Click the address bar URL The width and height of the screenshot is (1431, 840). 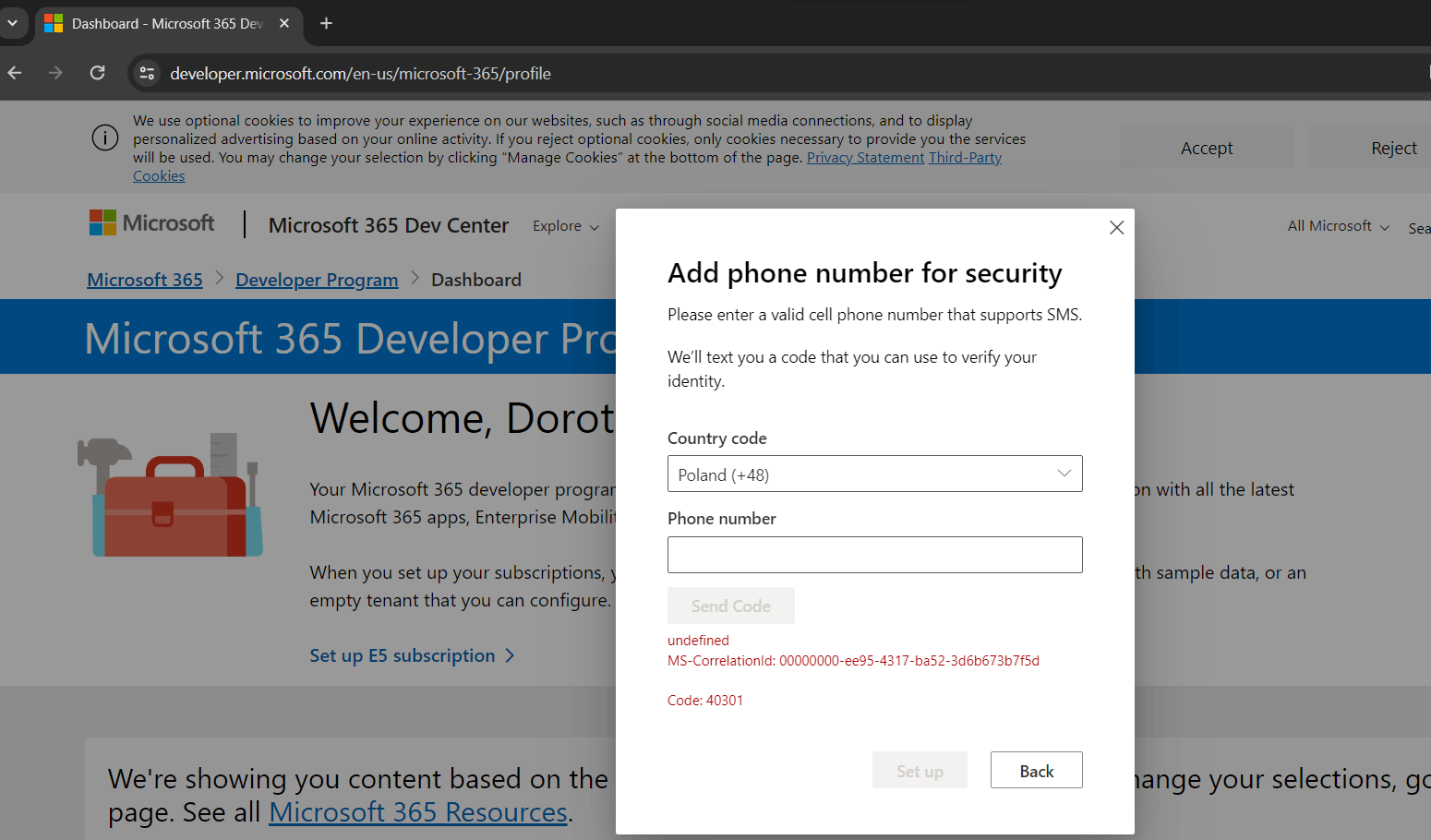point(360,74)
